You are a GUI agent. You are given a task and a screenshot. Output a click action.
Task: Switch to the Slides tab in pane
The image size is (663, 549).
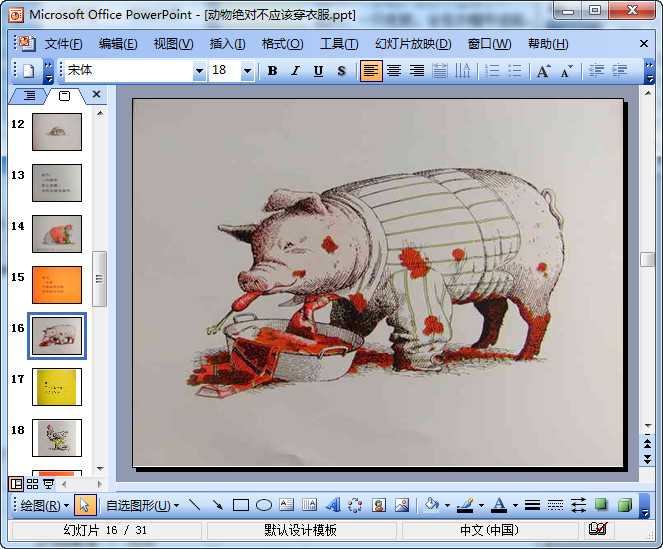[64, 96]
